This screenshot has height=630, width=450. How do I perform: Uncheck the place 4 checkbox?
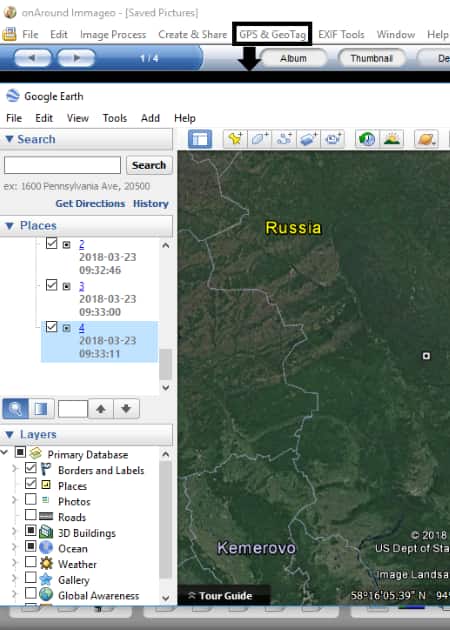pyautogui.click(x=51, y=327)
